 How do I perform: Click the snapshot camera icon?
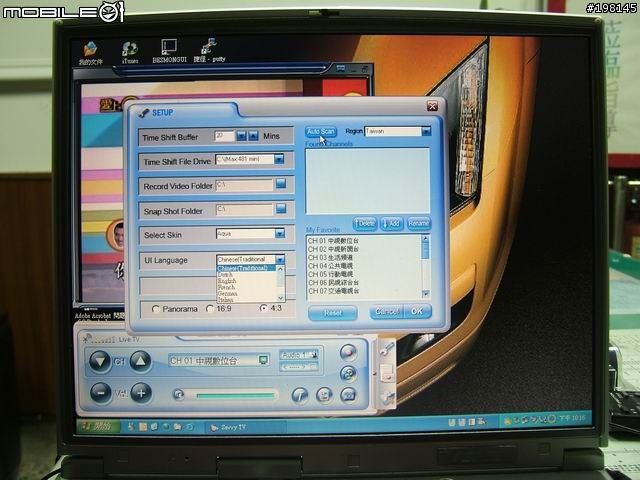point(349,395)
